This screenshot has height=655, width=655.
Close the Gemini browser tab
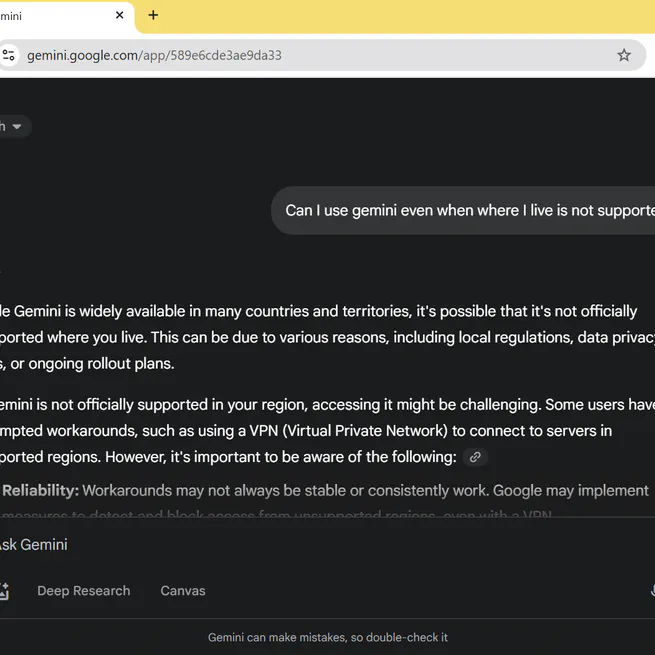(x=119, y=15)
